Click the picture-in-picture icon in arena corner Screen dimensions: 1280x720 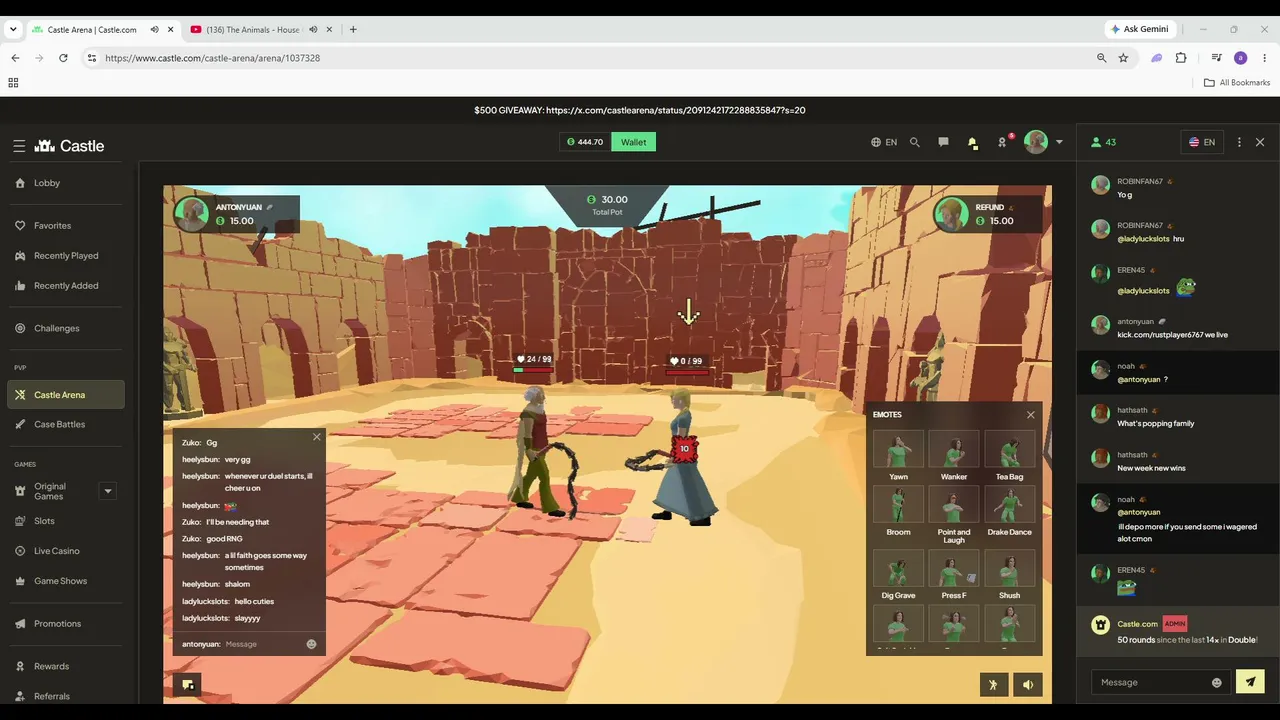pyautogui.click(x=188, y=684)
